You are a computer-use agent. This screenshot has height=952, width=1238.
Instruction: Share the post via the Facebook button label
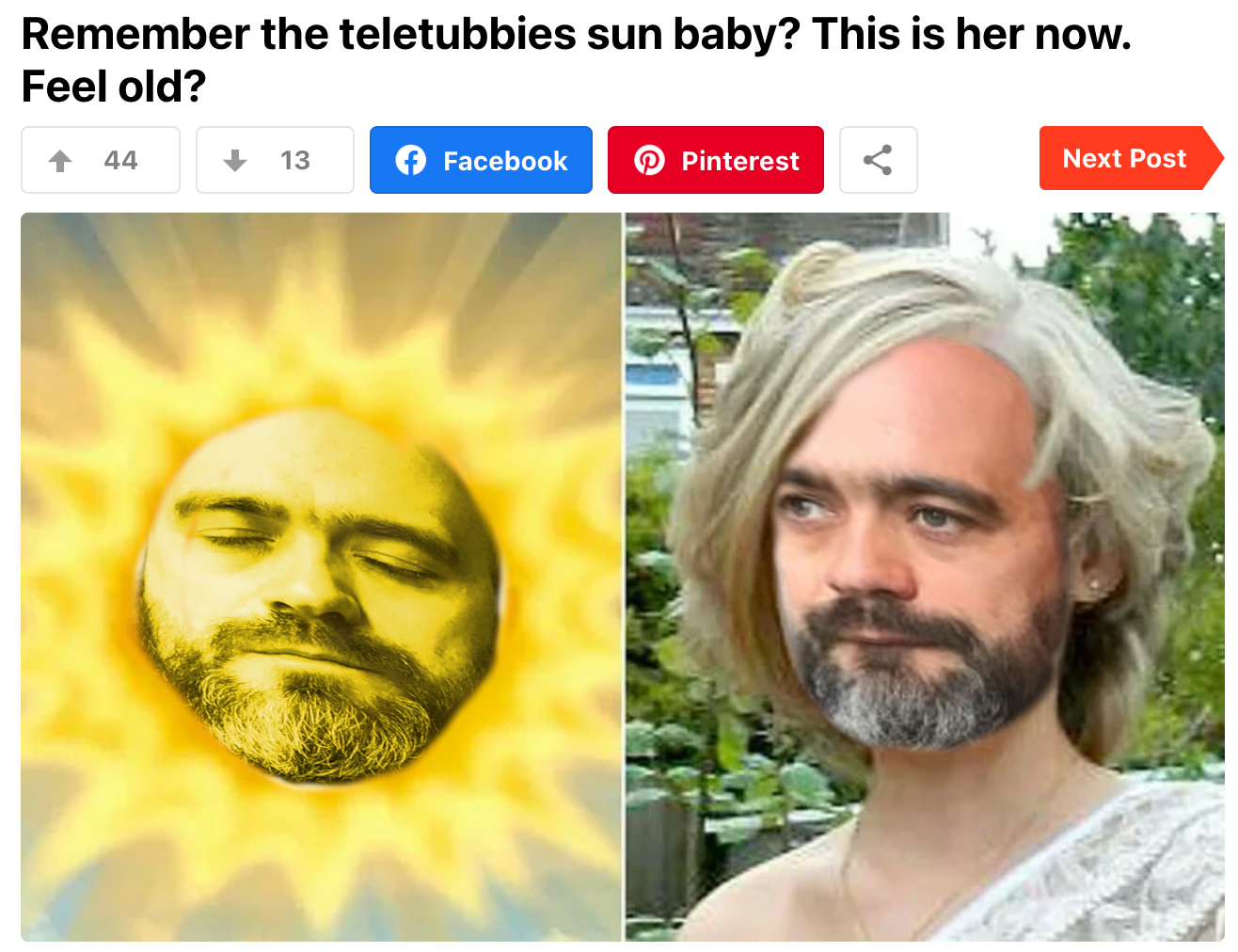point(505,161)
